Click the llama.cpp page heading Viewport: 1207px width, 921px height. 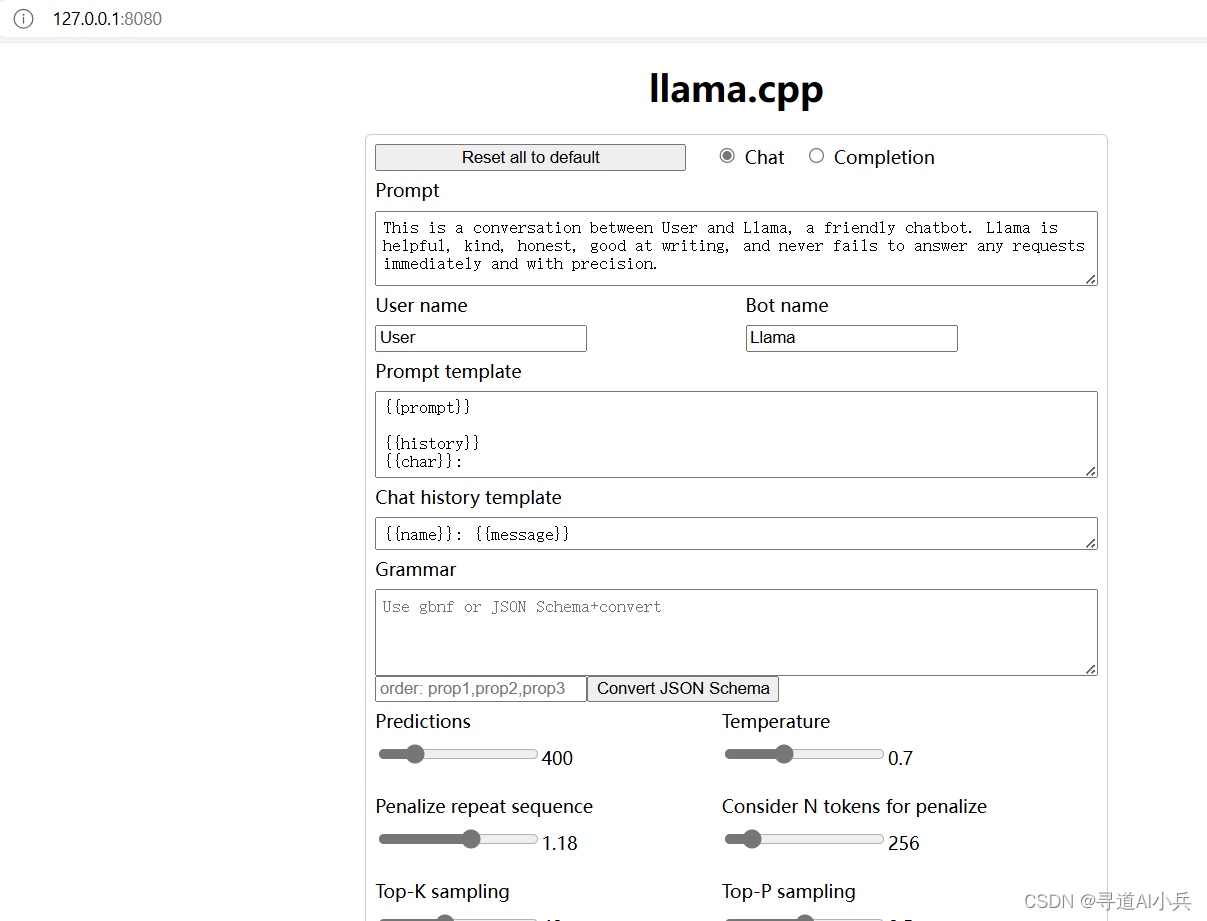(736, 90)
